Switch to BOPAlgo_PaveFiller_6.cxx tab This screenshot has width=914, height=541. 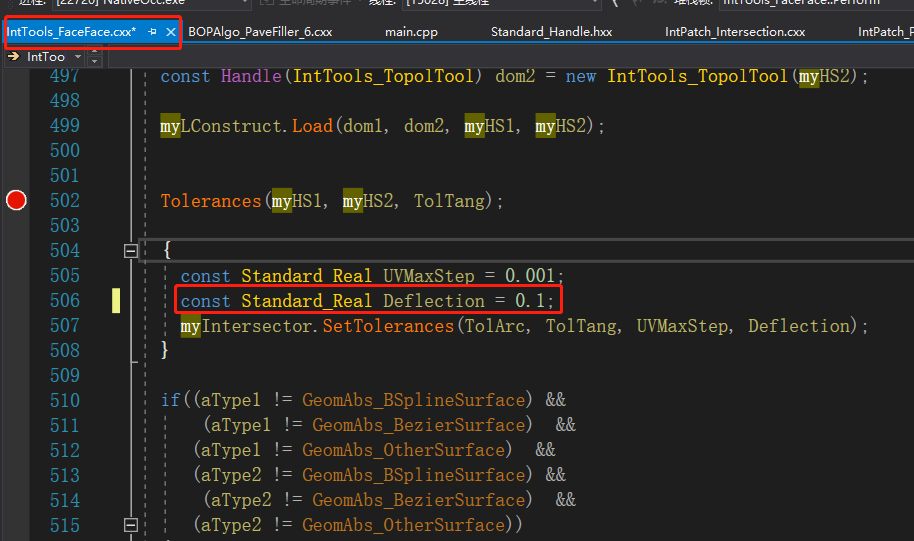point(260,32)
